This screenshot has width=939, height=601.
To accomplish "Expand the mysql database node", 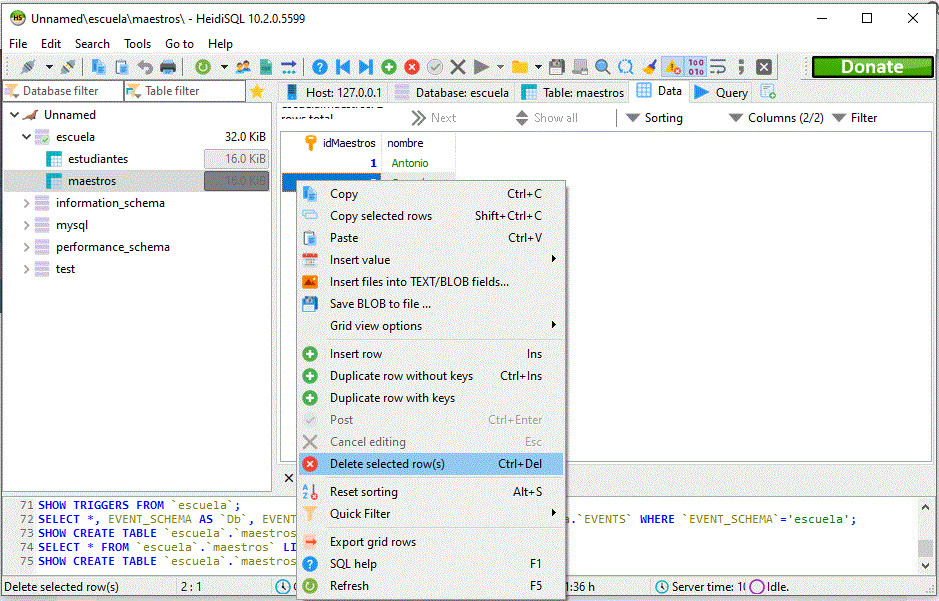I will (x=26, y=226).
